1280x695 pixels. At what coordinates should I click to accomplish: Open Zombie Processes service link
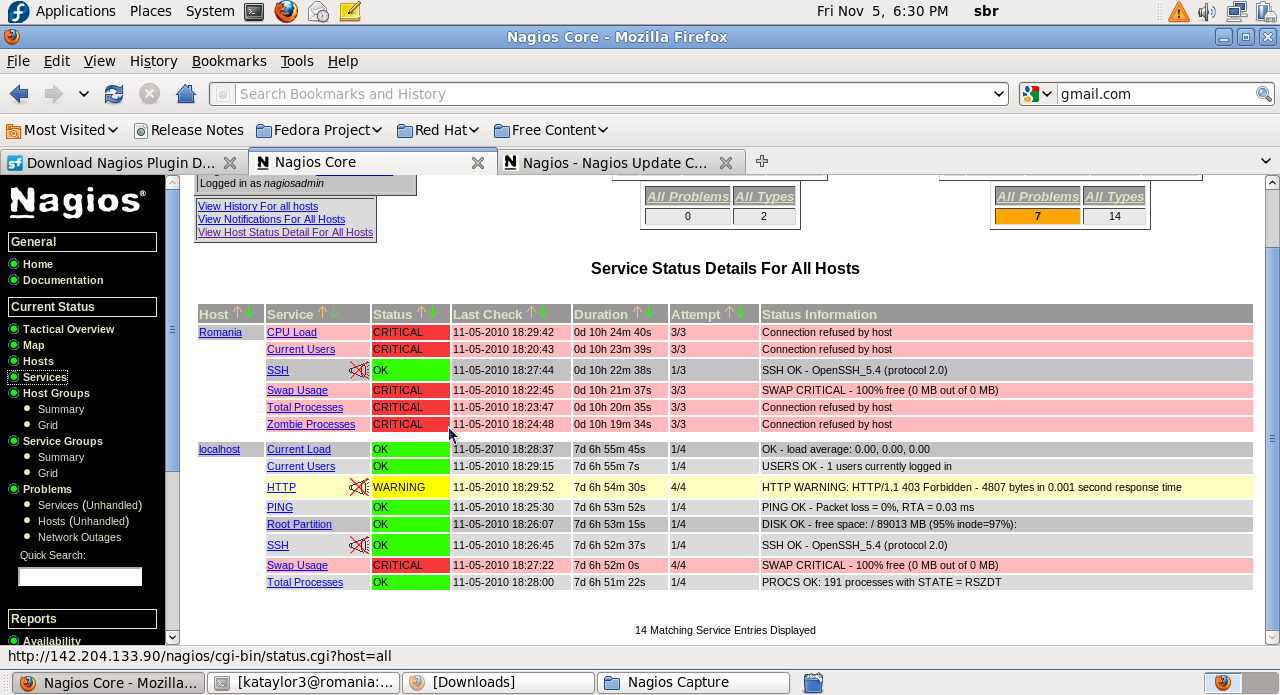[x=311, y=424]
